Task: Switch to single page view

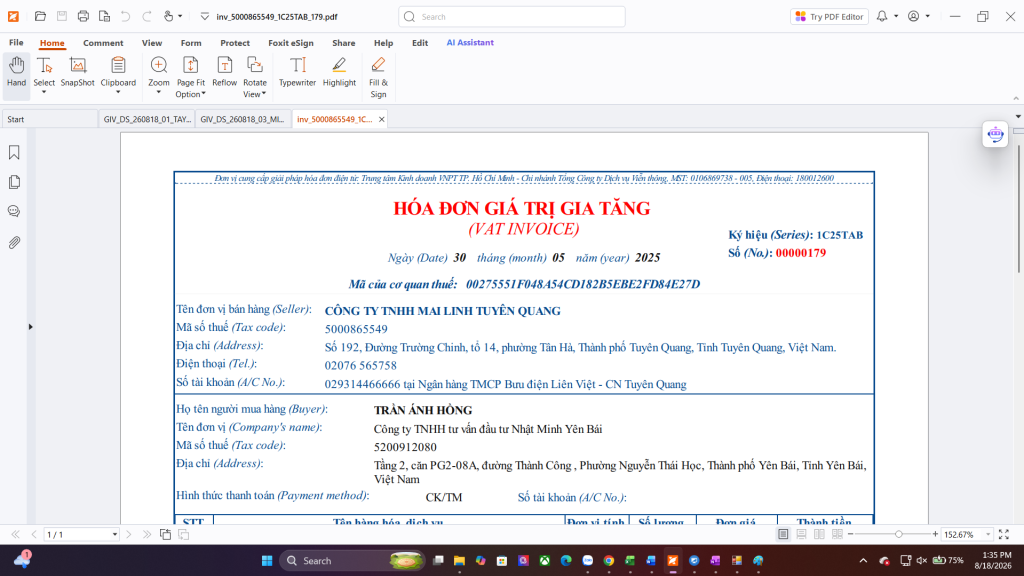Action: [783, 534]
